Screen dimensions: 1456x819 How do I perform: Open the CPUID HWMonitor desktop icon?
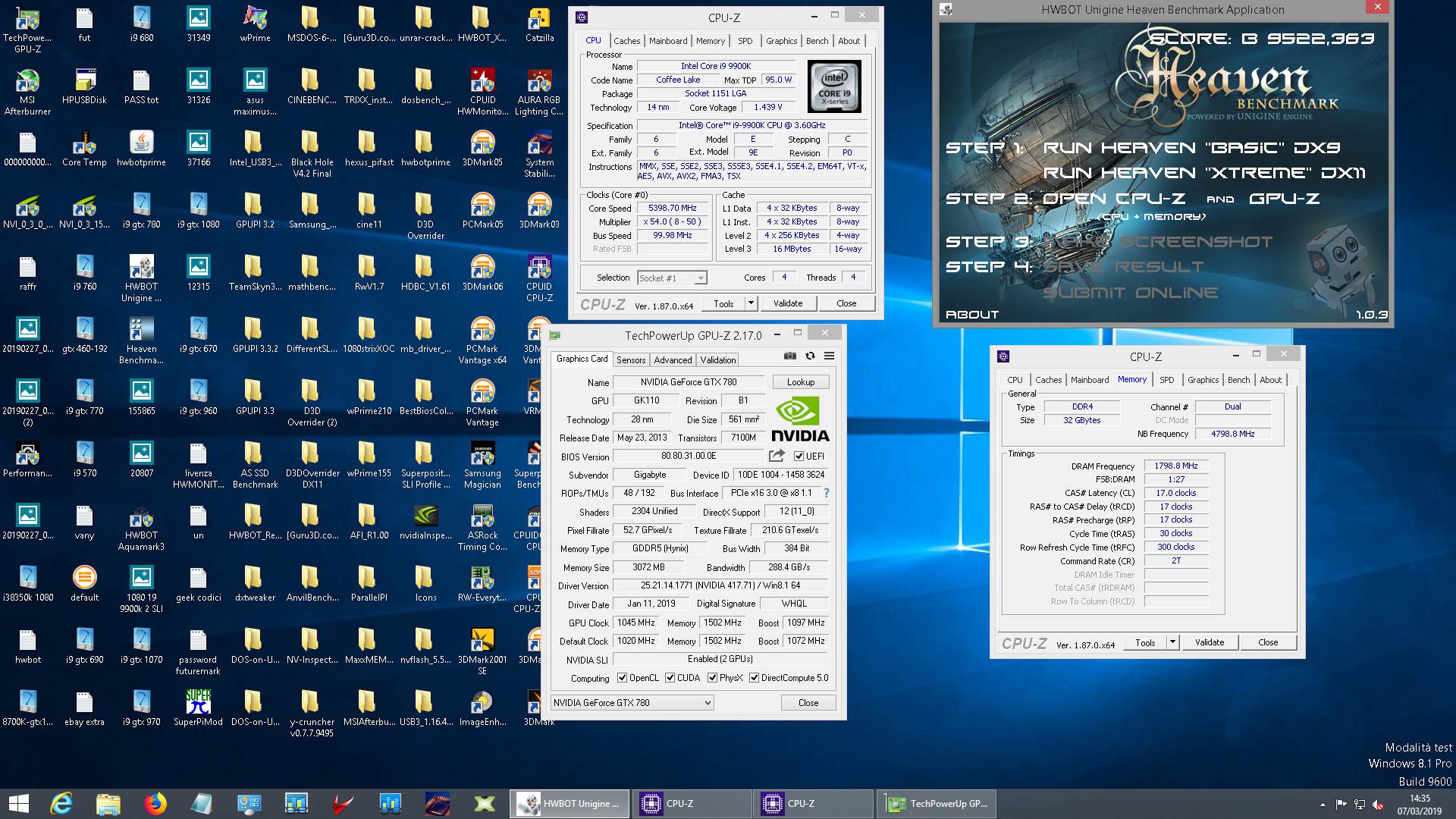coord(482,92)
